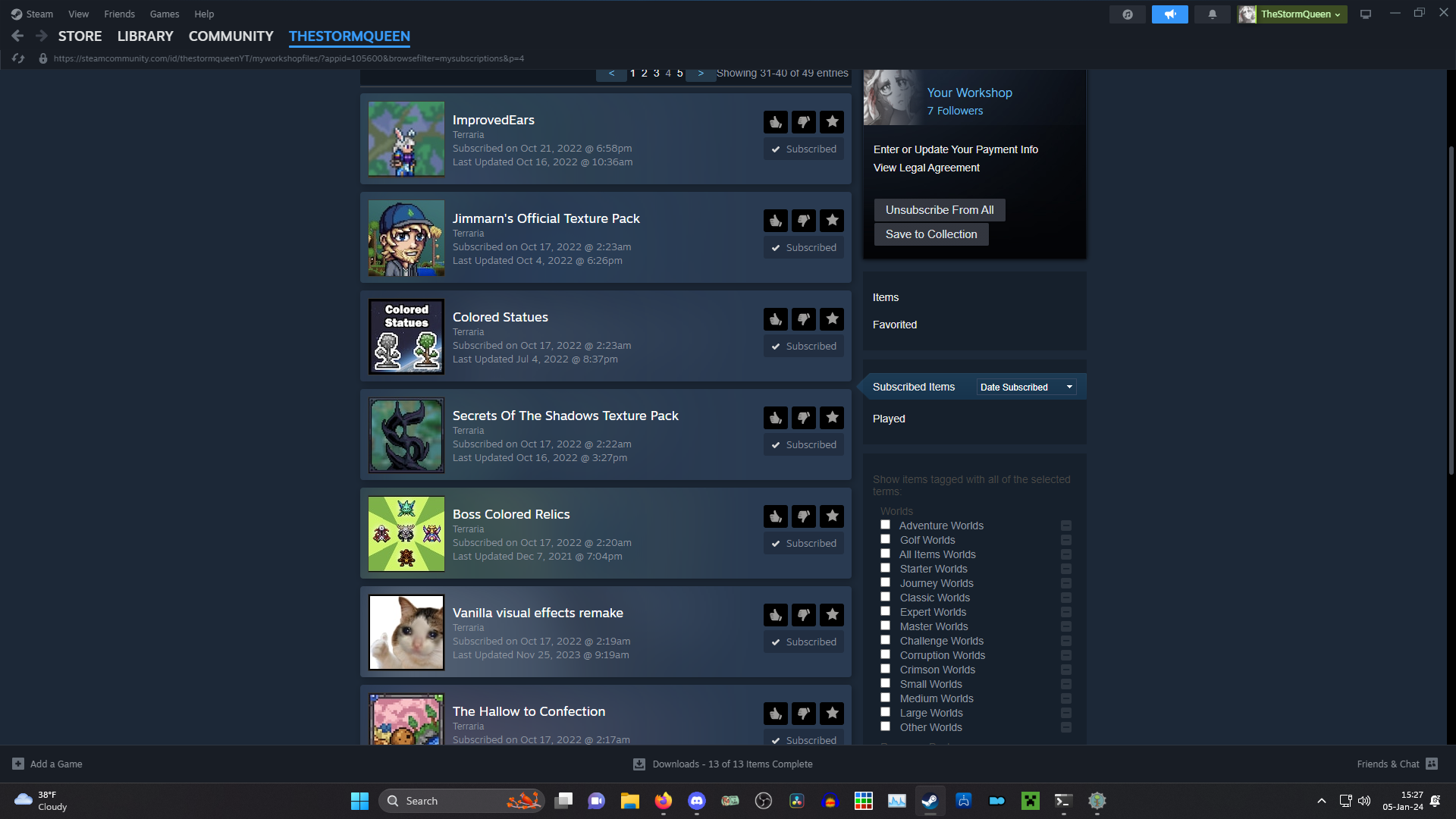Open the Played items section
Image resolution: width=1456 pixels, height=819 pixels.
tap(889, 419)
